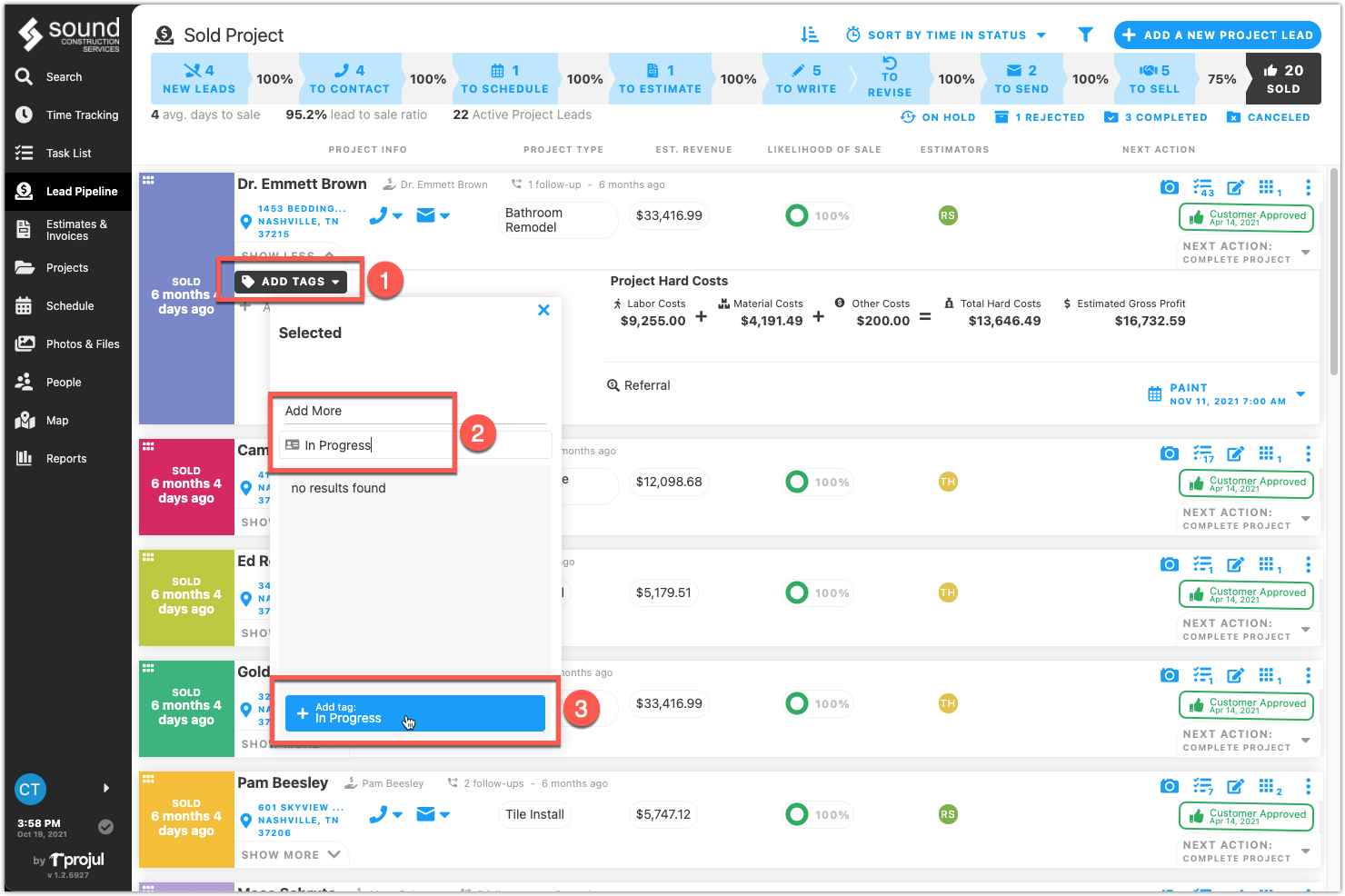
Task: Open the filter funnel icon
Action: point(1085,35)
